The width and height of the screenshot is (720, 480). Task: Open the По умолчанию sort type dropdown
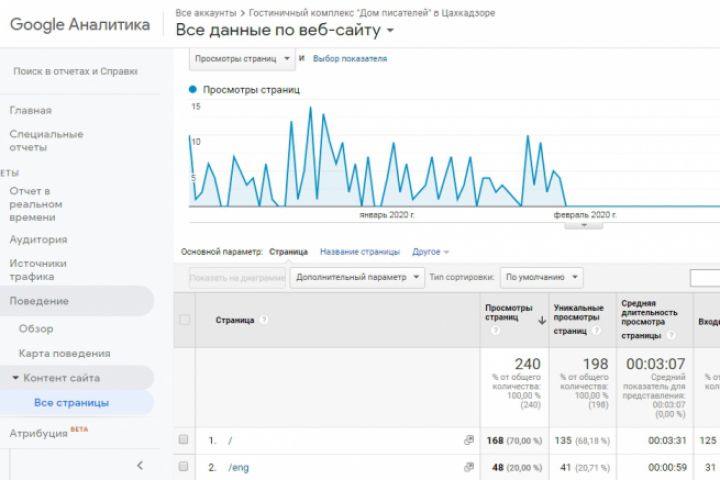coord(542,277)
